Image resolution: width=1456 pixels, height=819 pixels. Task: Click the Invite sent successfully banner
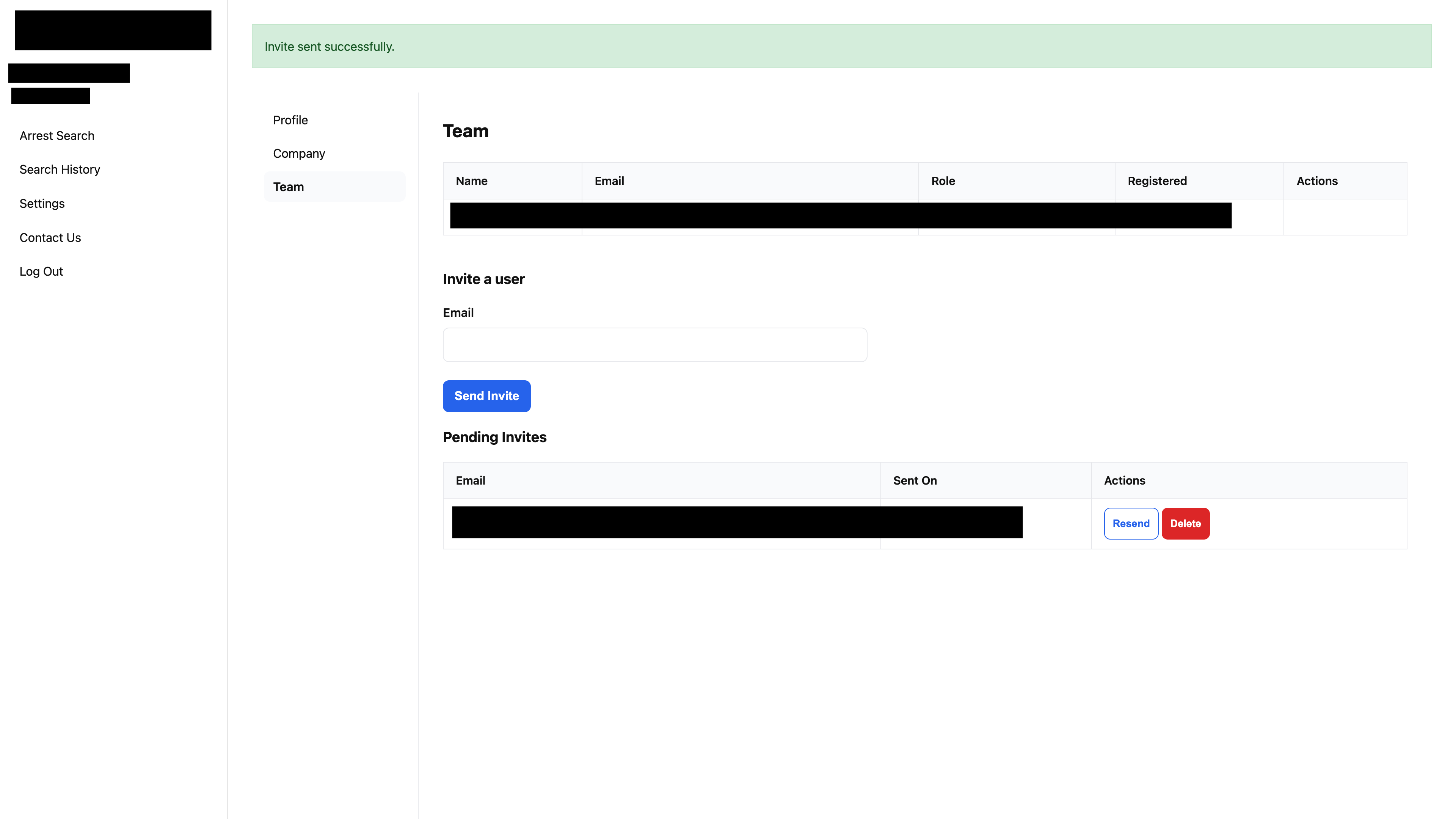click(841, 46)
